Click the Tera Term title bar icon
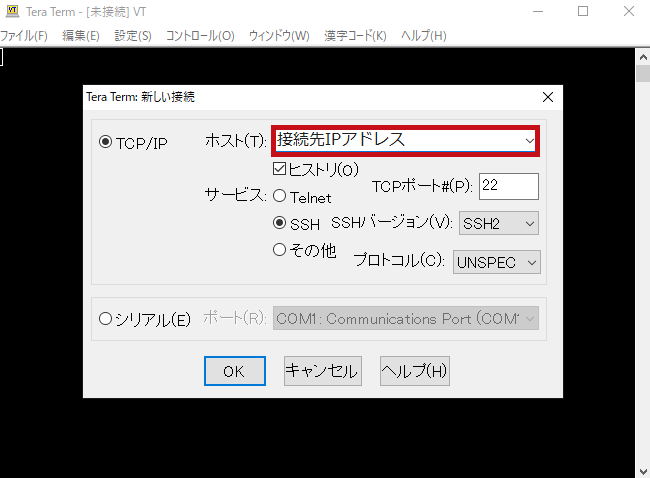 (x=12, y=11)
